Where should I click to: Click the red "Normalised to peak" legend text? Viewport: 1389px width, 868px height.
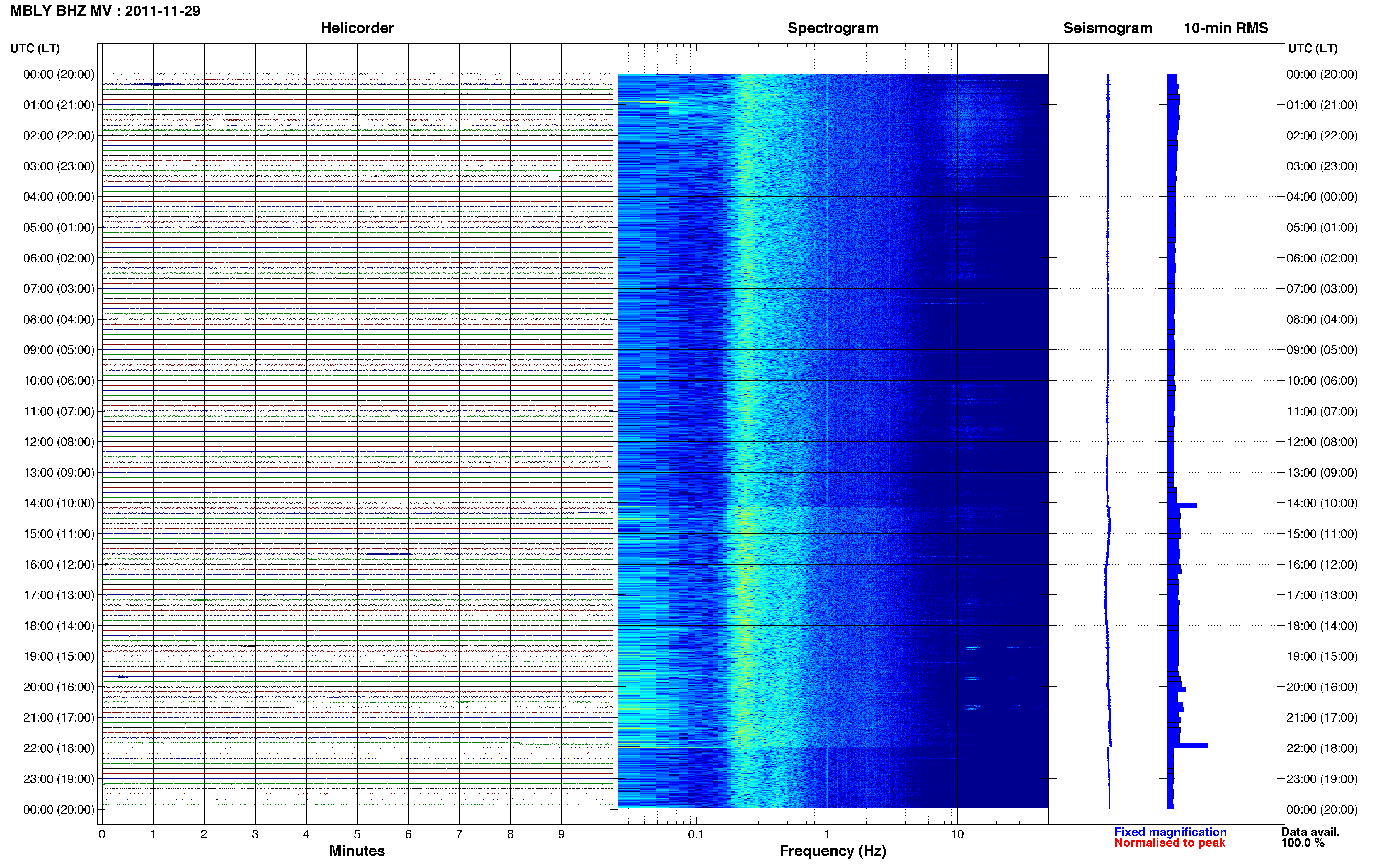[x=1169, y=843]
